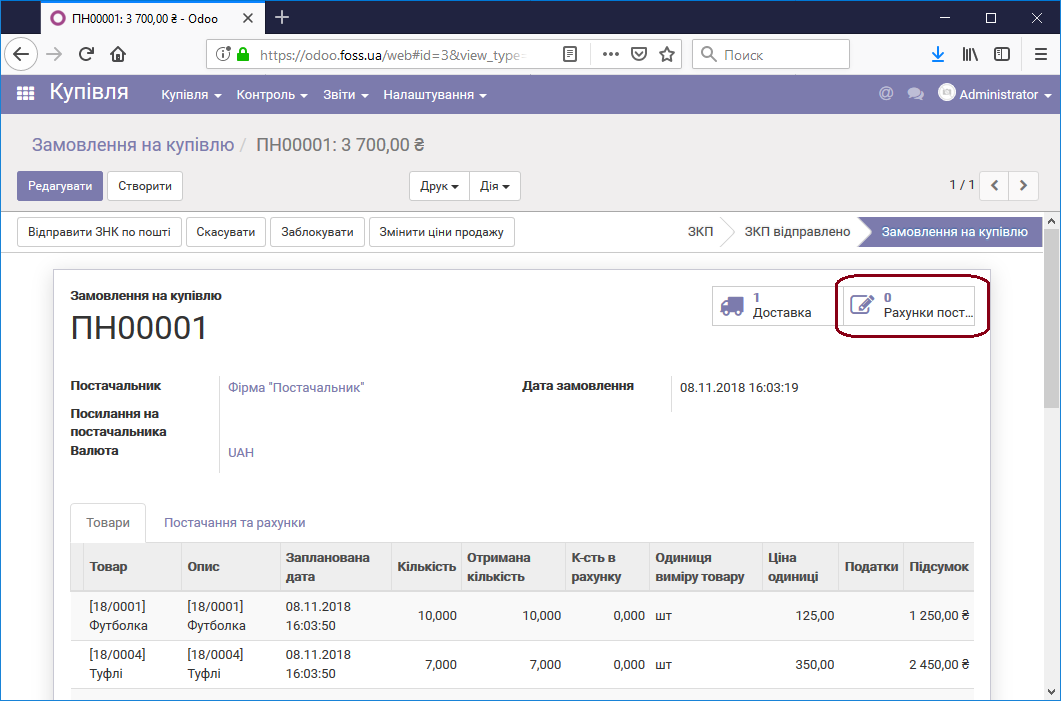Click the Створити button
The height and width of the screenshot is (701, 1061).
tap(145, 186)
